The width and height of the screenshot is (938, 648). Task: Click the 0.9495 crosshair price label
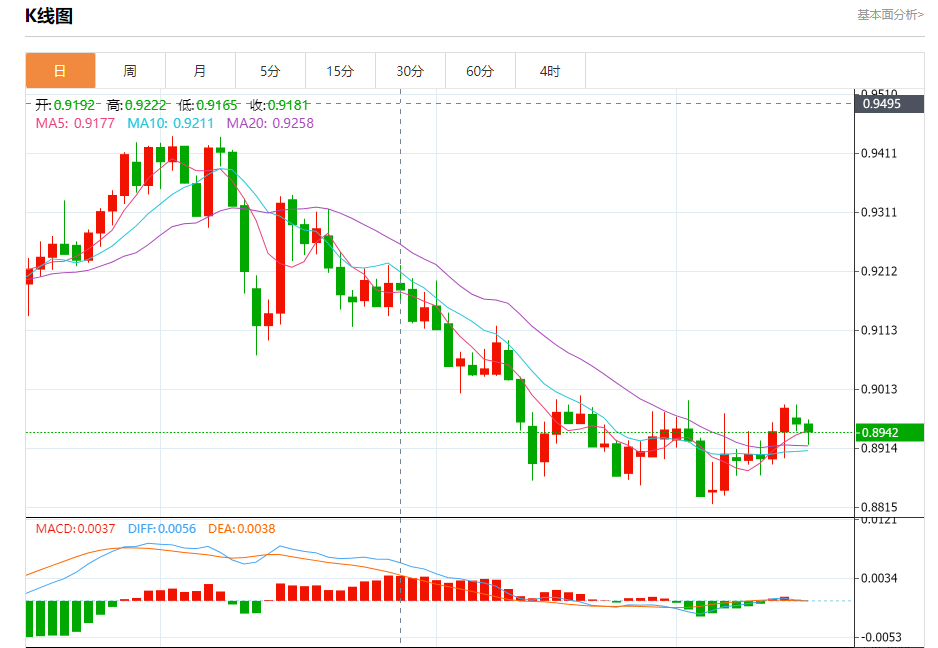tap(890, 104)
